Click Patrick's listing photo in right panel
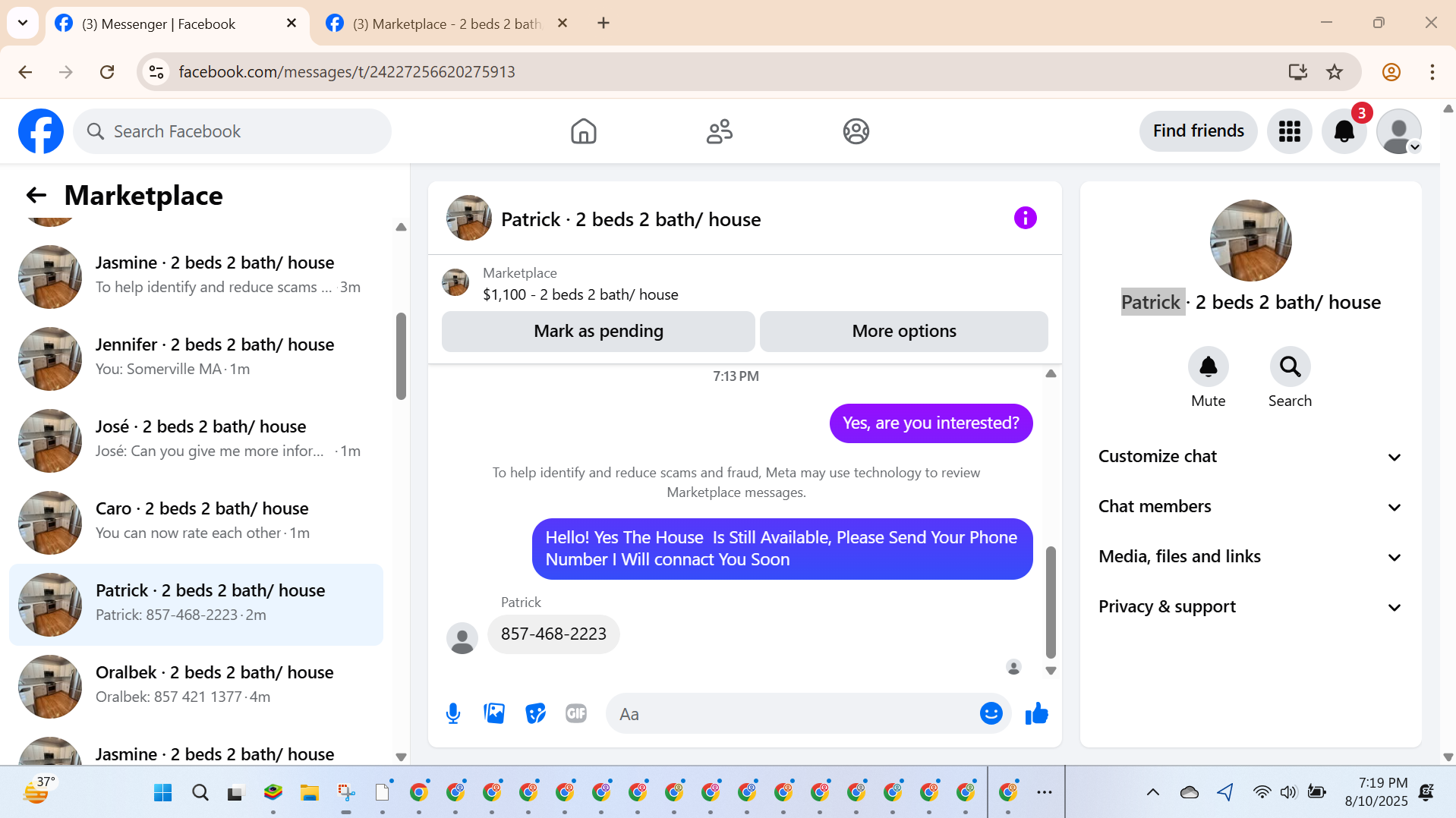The width and height of the screenshot is (1456, 818). 1250,241
